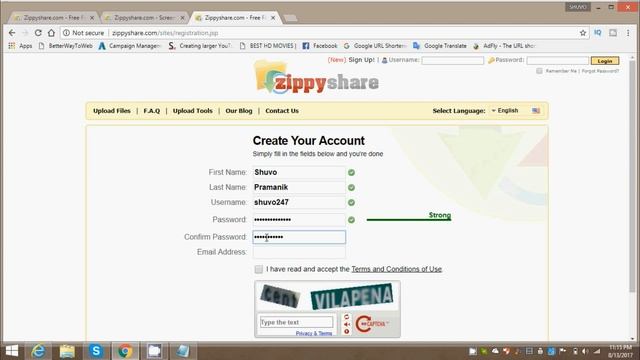This screenshot has width=640, height=360.
Task: Click the browser forward arrow
Action: point(25,33)
